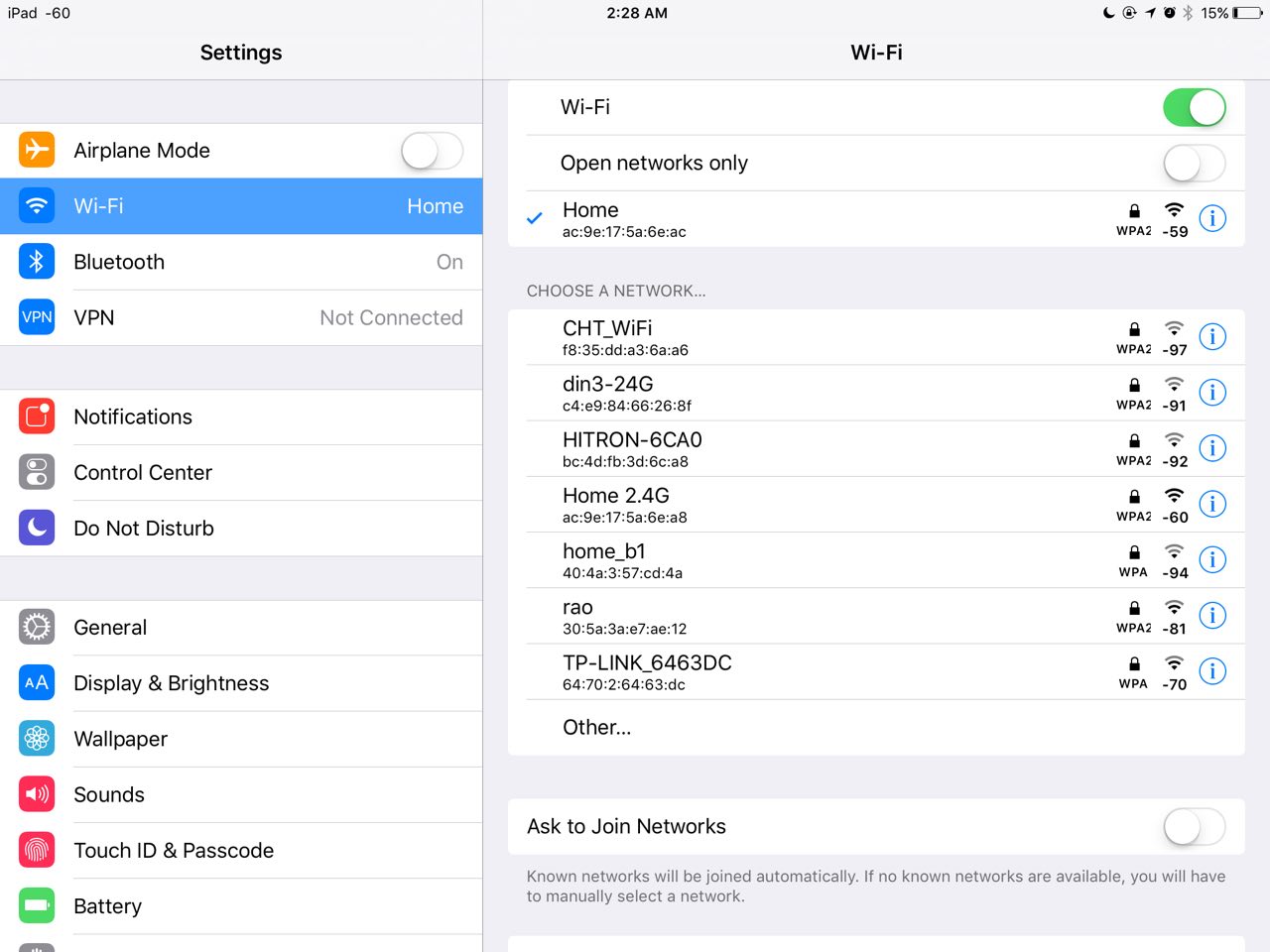Open info for din3-24G network
Viewport: 1270px width, 952px height.
1212,392
